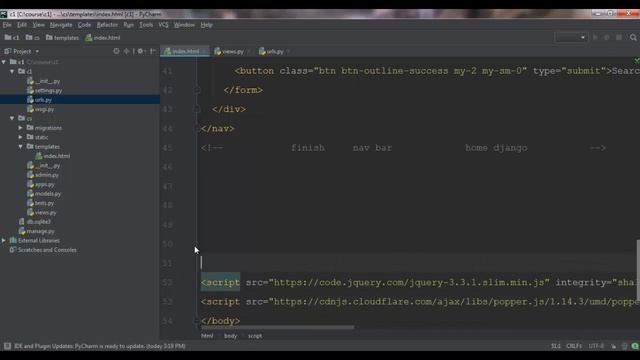
Task: Open the Window menu
Action: click(184, 25)
